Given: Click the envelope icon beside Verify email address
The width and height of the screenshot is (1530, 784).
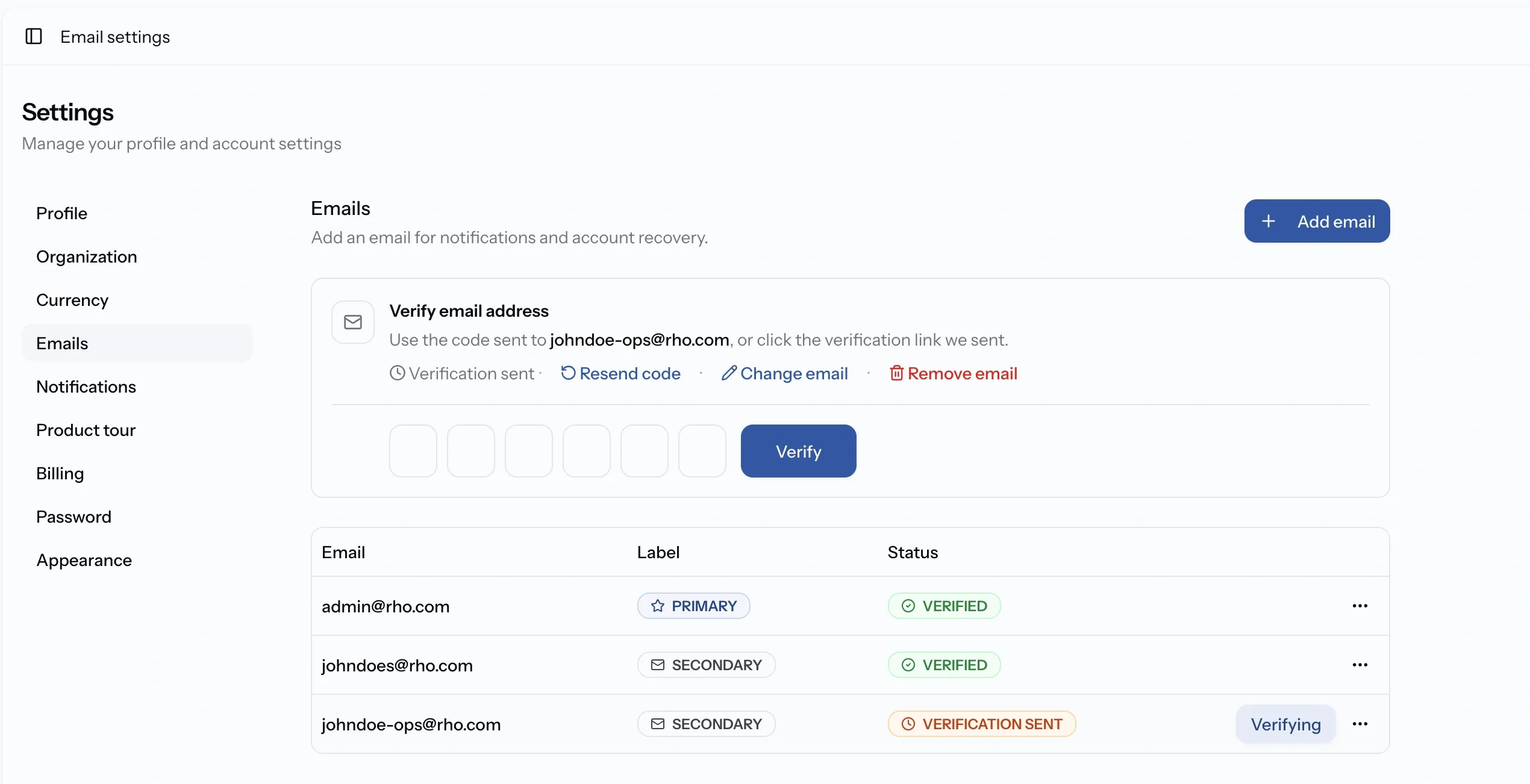Looking at the screenshot, I should (x=353, y=322).
